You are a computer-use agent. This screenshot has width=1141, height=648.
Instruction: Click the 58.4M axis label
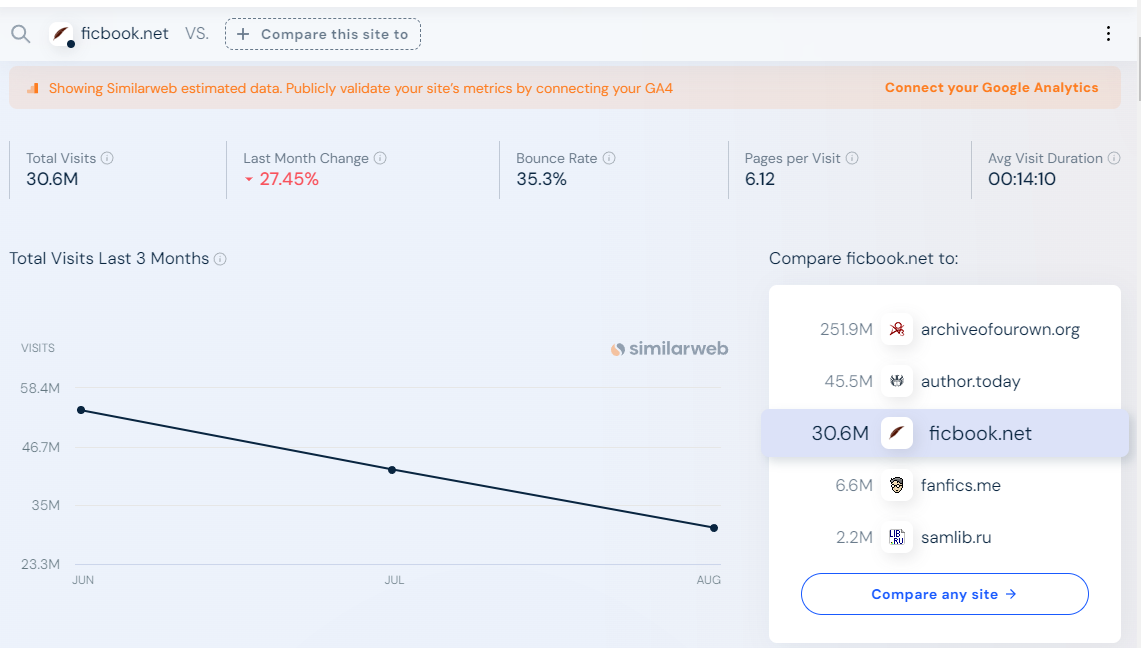(x=40, y=388)
